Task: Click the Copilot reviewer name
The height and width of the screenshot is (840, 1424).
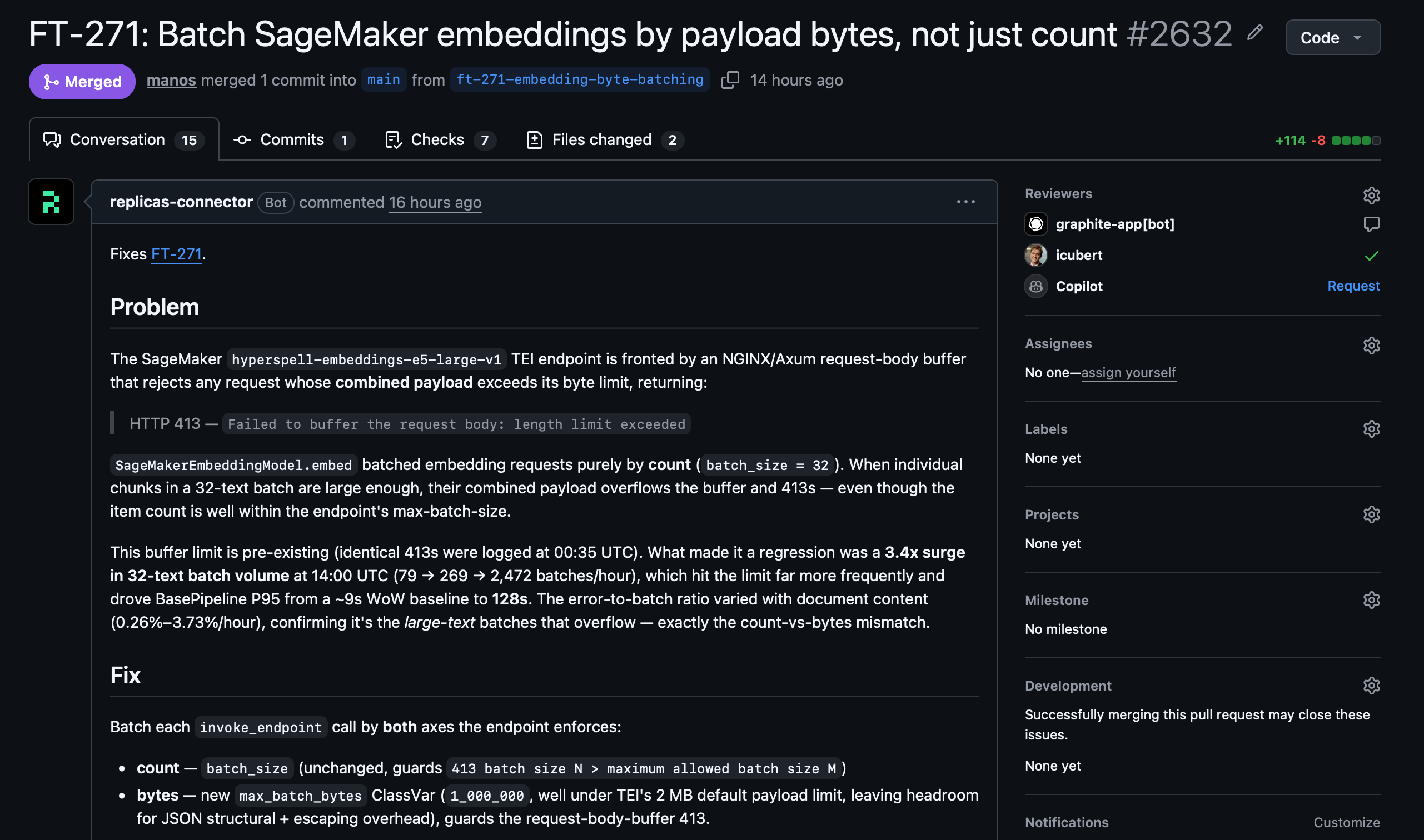Action: click(1079, 287)
